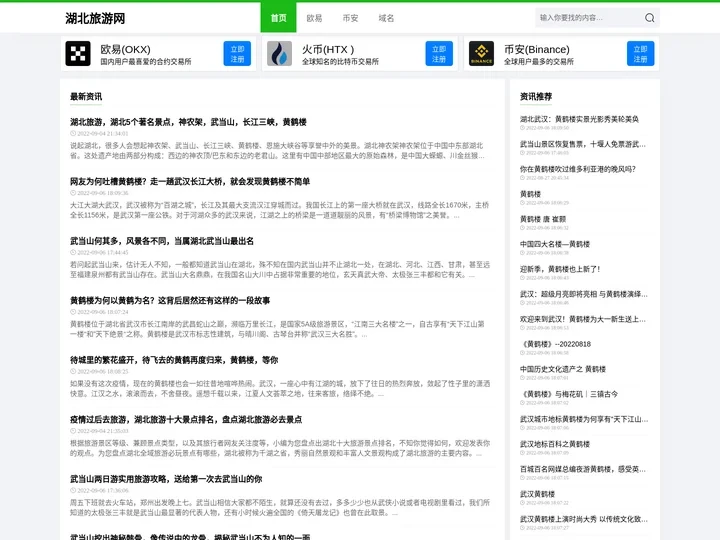Click subtitle 全球知名的比特币交易所
Screen dimensions: 720x540
(340, 62)
